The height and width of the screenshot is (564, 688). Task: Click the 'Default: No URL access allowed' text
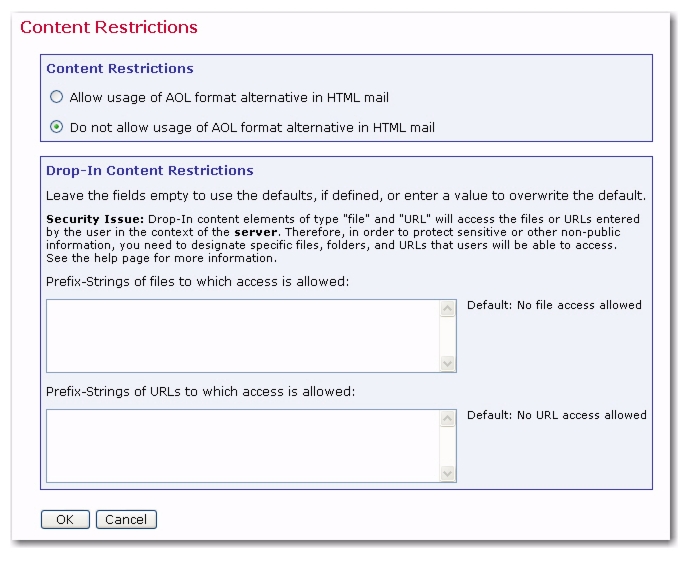tap(557, 415)
